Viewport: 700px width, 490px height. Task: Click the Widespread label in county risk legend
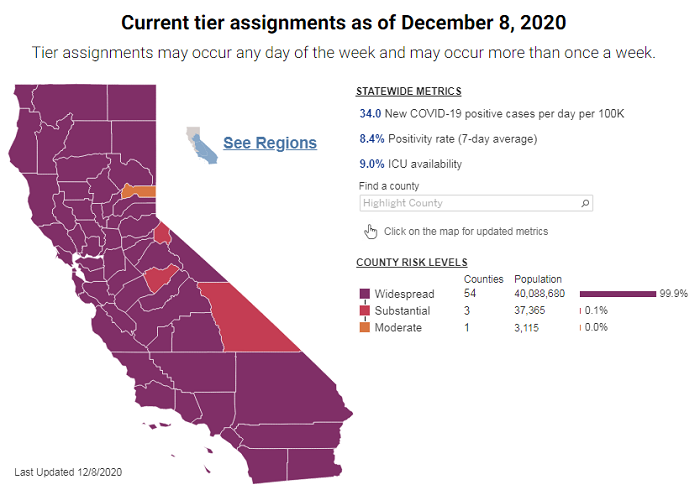click(x=402, y=295)
